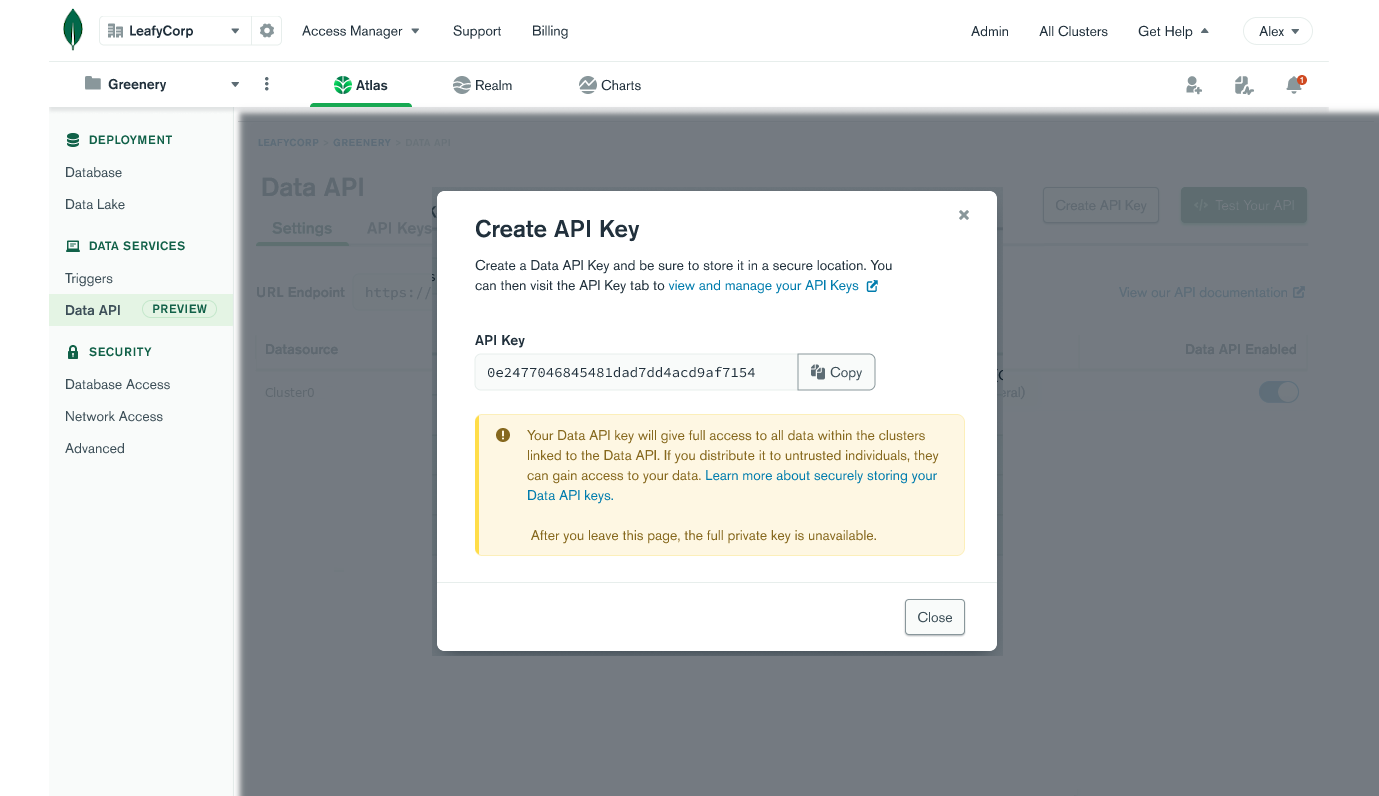Open Learn more about securely storing keys link
Viewport: 1379px width, 796px height.
pos(732,485)
